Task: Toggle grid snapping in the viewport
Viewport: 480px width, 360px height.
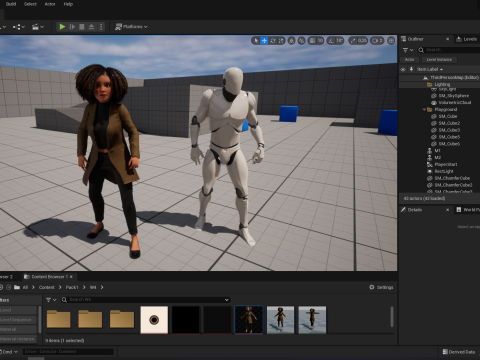Action: coord(312,41)
